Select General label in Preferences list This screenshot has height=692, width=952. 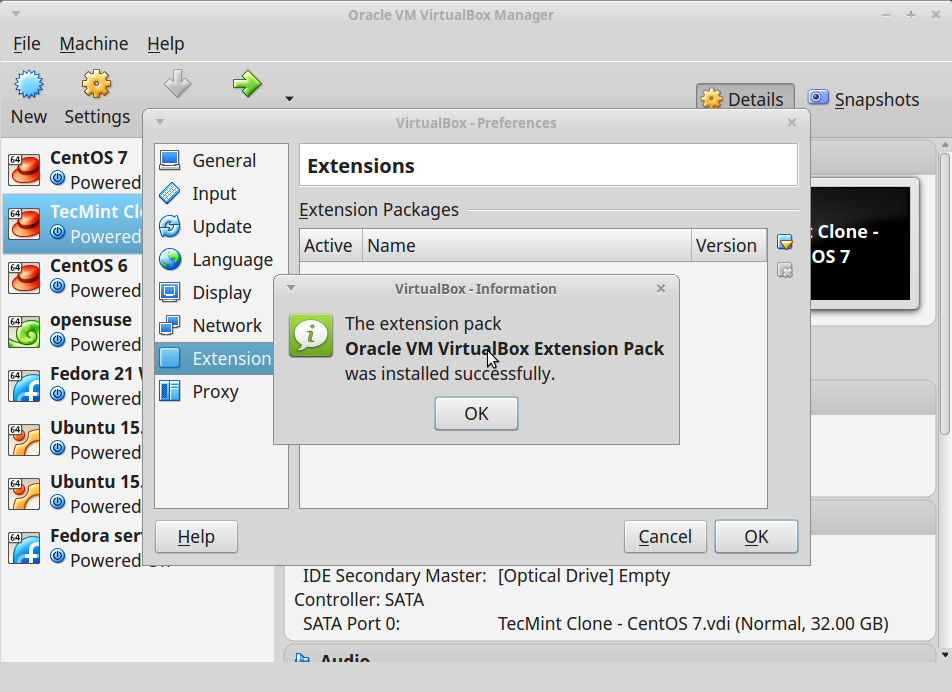pos(224,160)
